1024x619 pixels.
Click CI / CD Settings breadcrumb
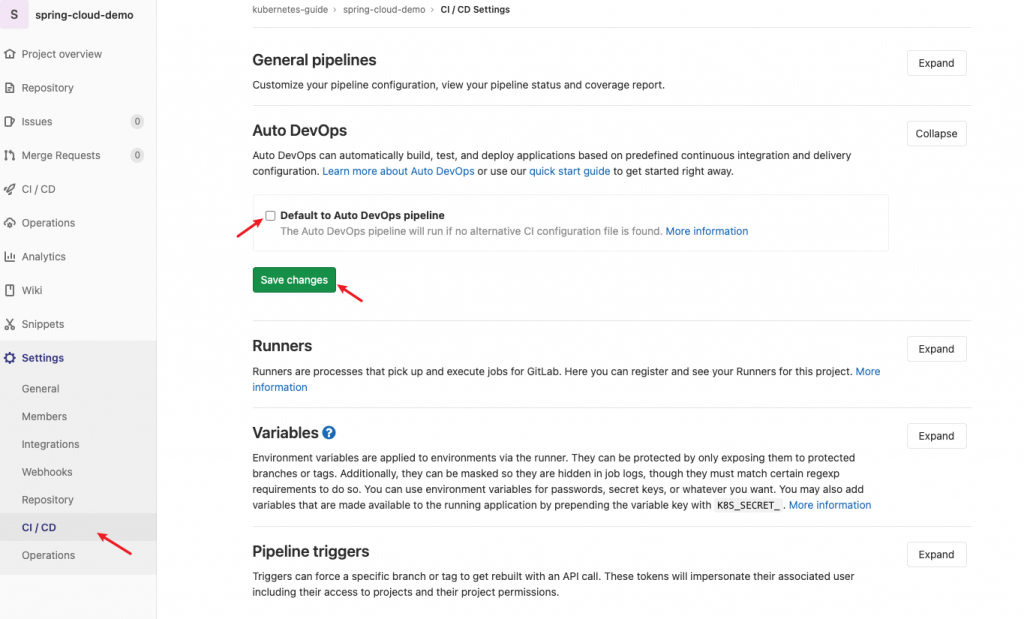[x=475, y=10]
